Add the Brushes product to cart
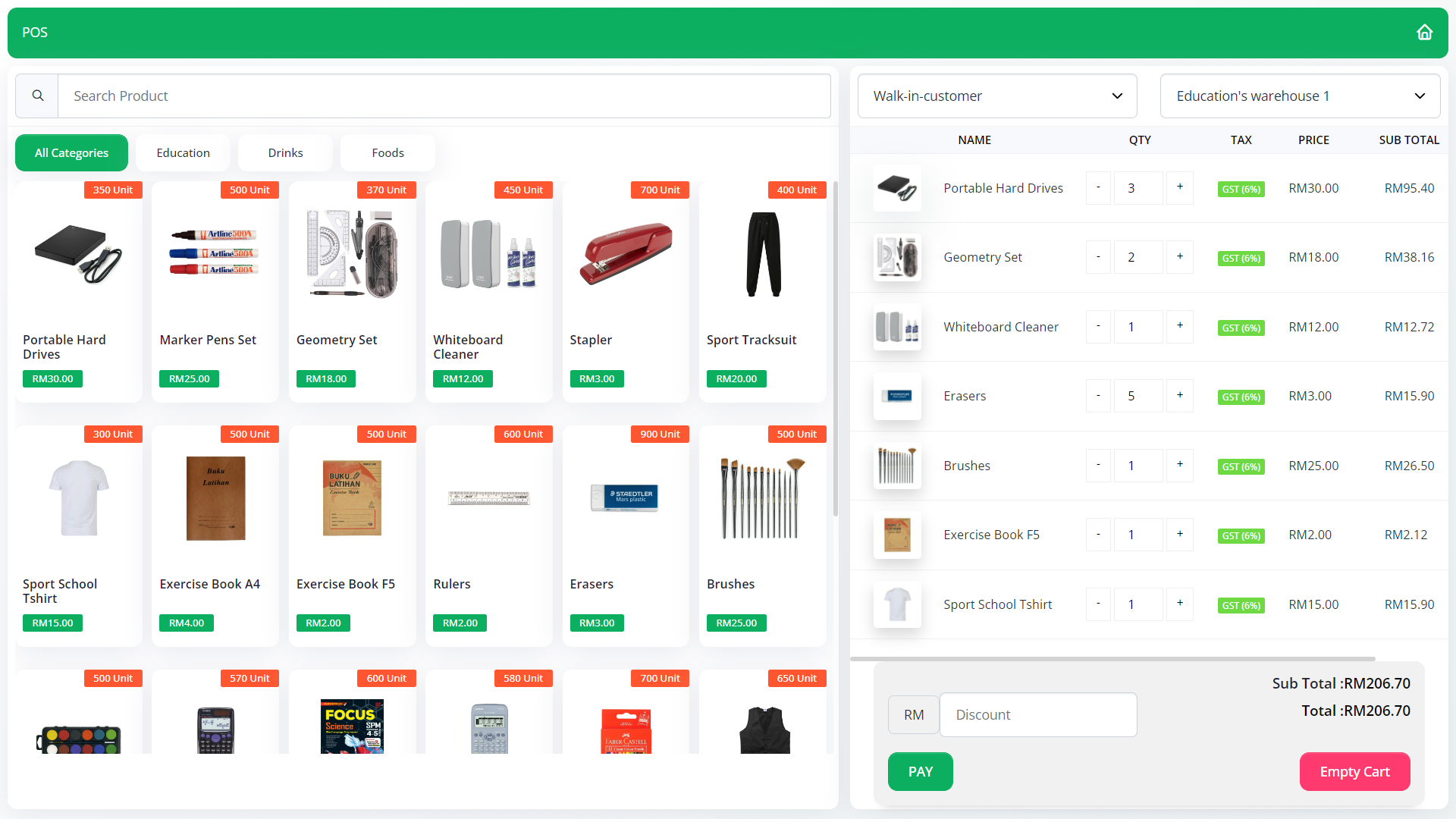Image resolution: width=1456 pixels, height=819 pixels. coord(763,536)
